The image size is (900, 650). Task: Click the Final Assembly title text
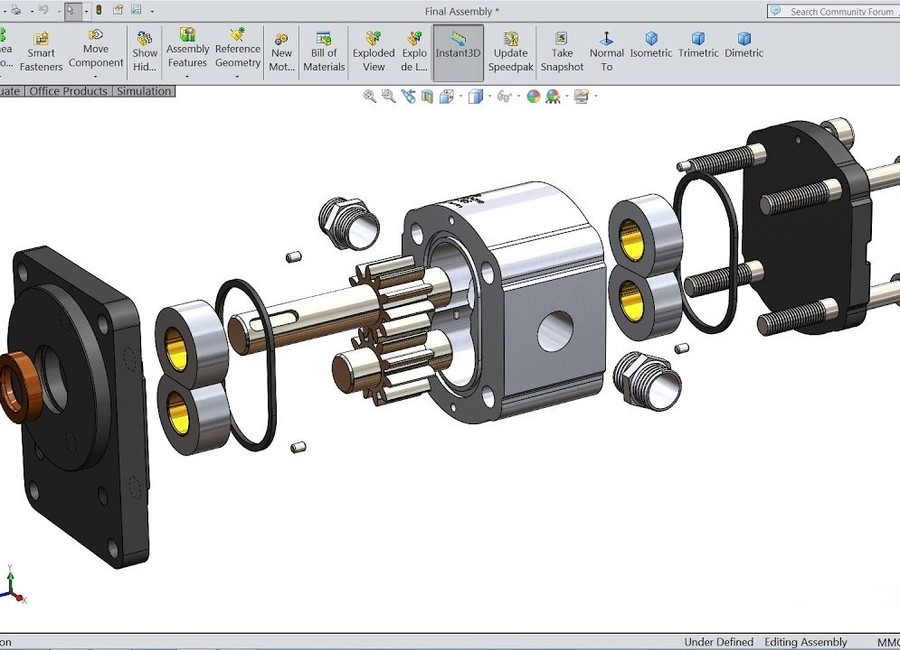tap(462, 11)
